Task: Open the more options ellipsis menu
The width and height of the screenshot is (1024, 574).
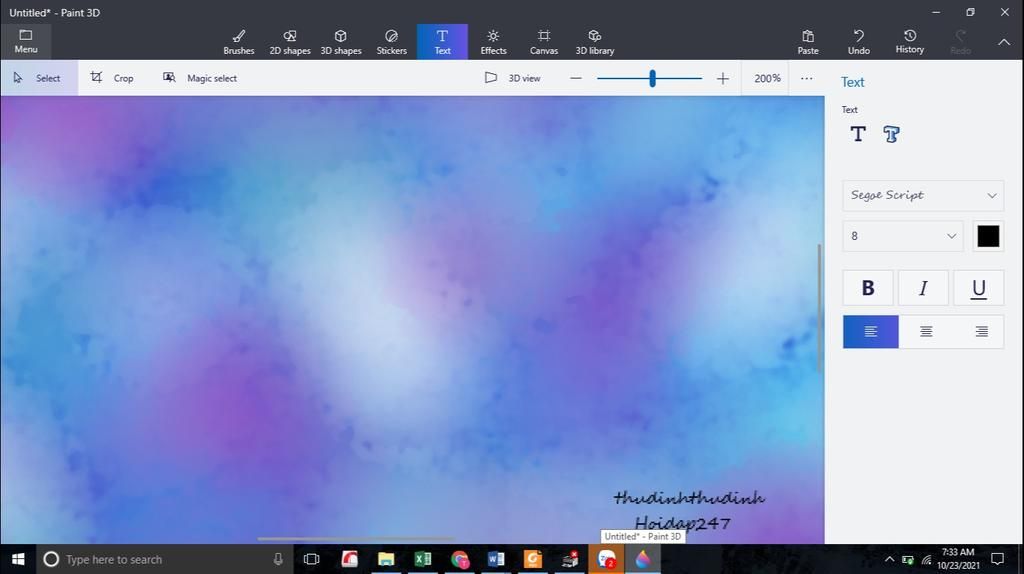Action: 807,78
